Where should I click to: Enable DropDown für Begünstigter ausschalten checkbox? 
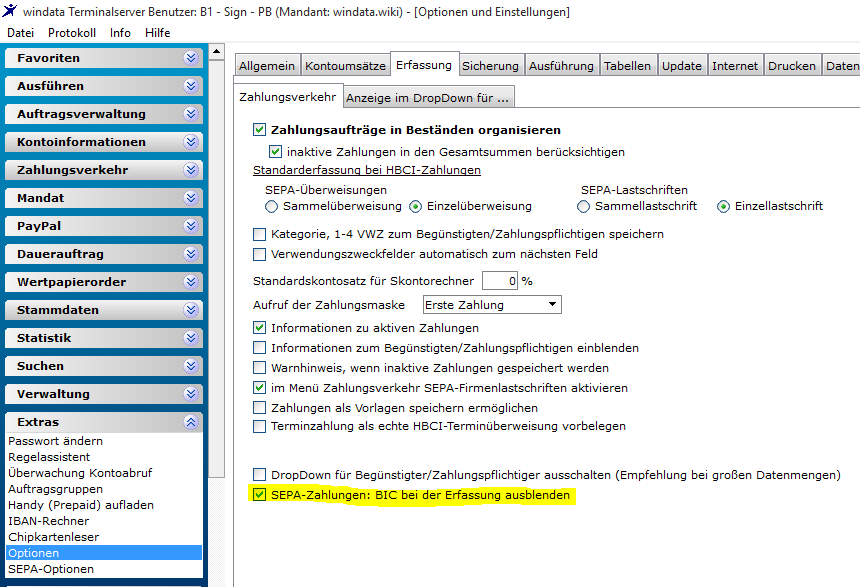tap(259, 475)
